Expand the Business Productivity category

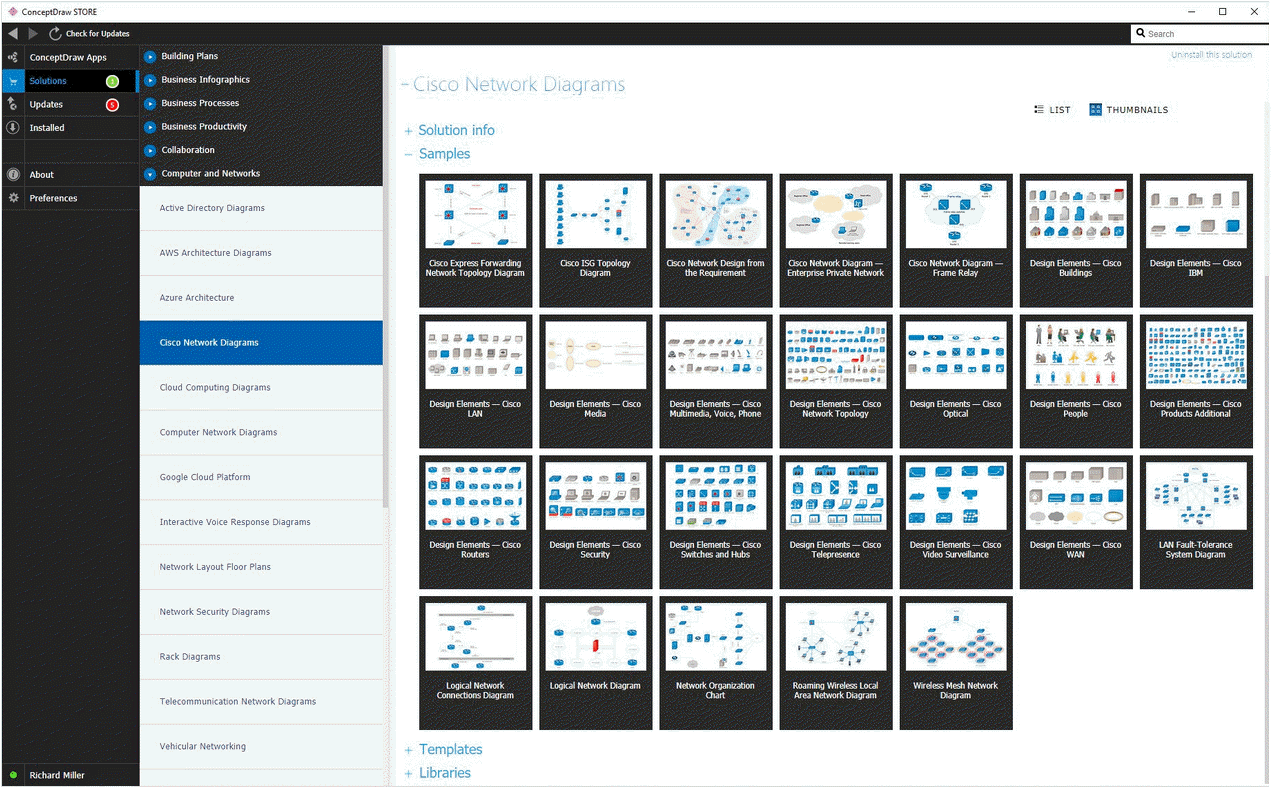click(x=150, y=127)
